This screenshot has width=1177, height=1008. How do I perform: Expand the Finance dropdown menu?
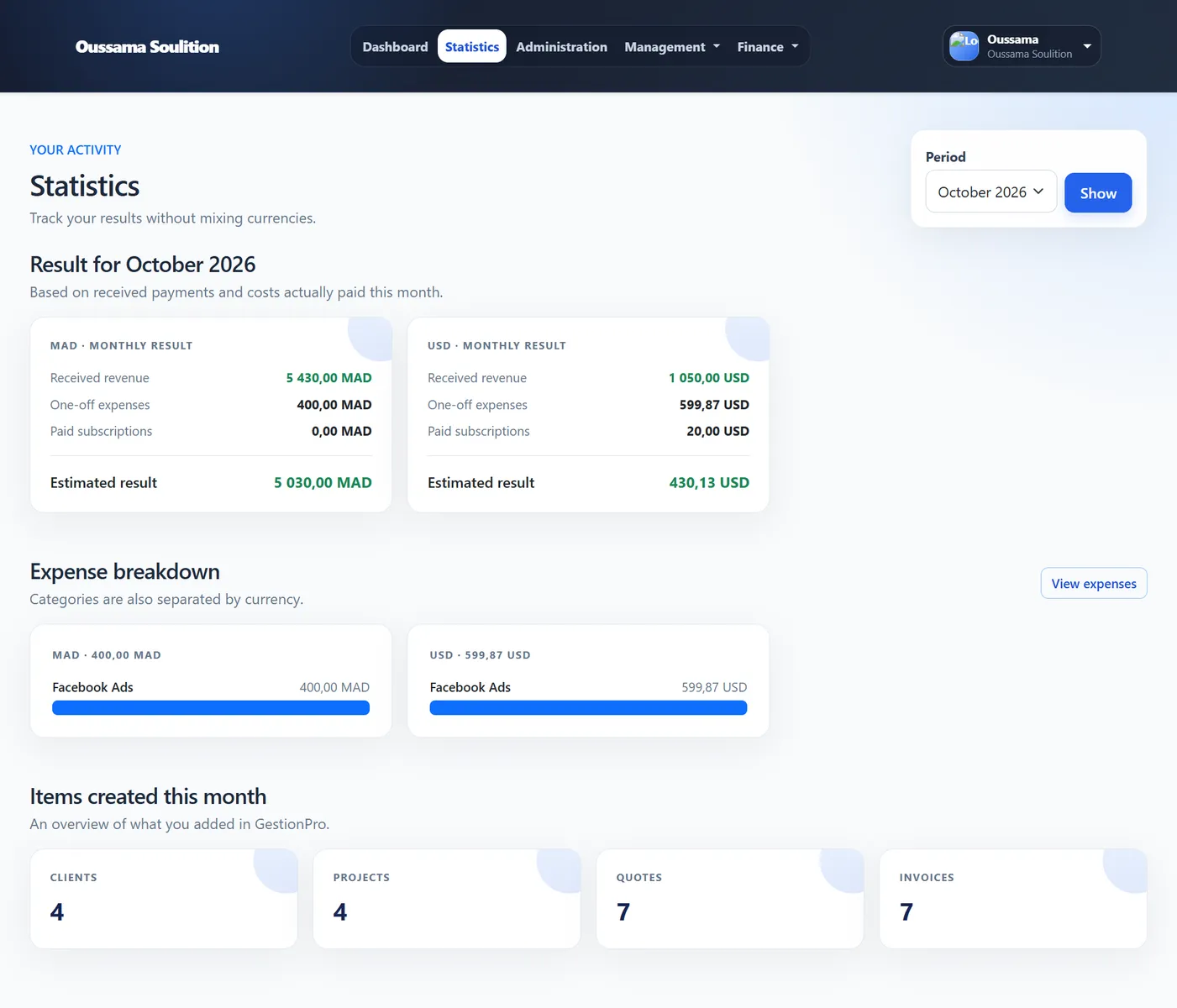[768, 47]
